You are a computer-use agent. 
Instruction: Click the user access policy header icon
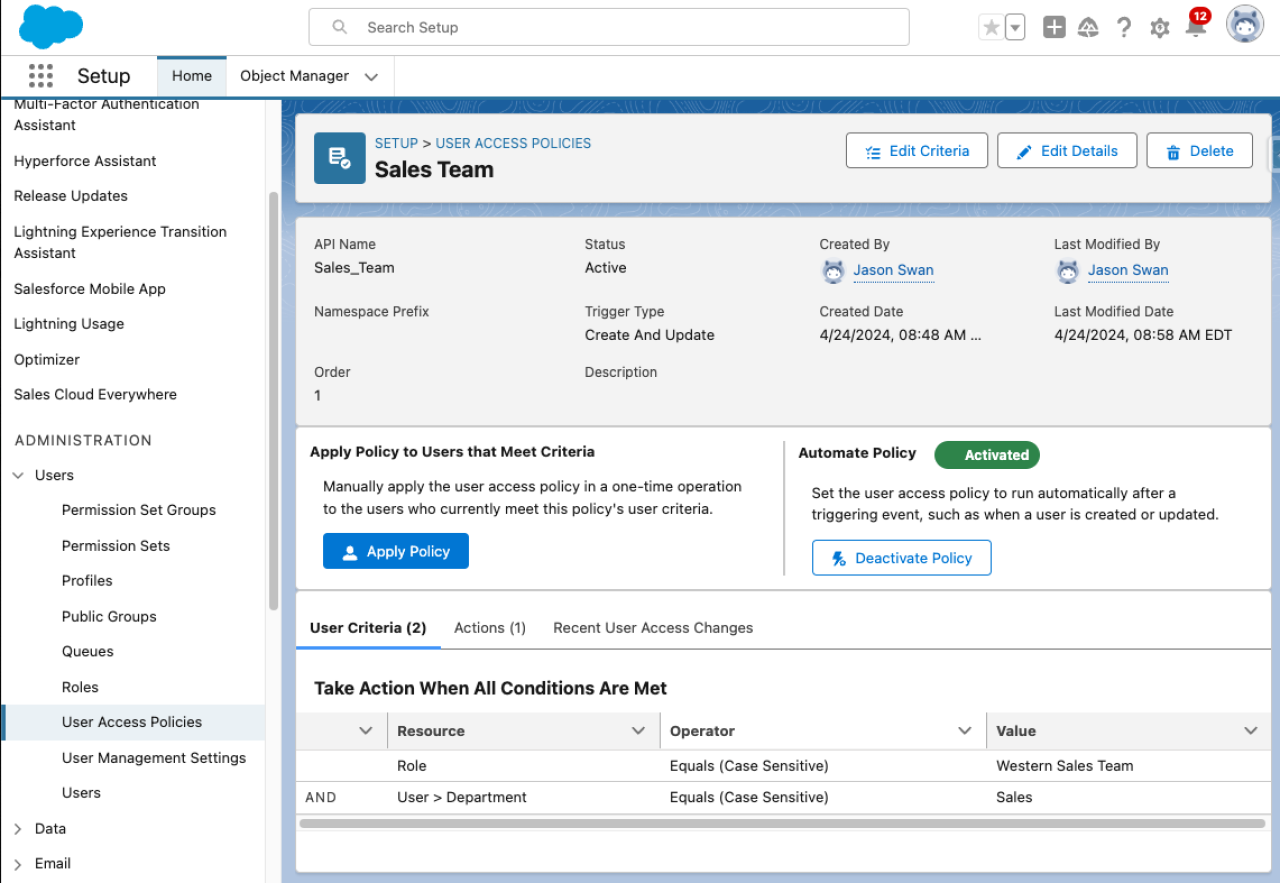[x=340, y=158]
